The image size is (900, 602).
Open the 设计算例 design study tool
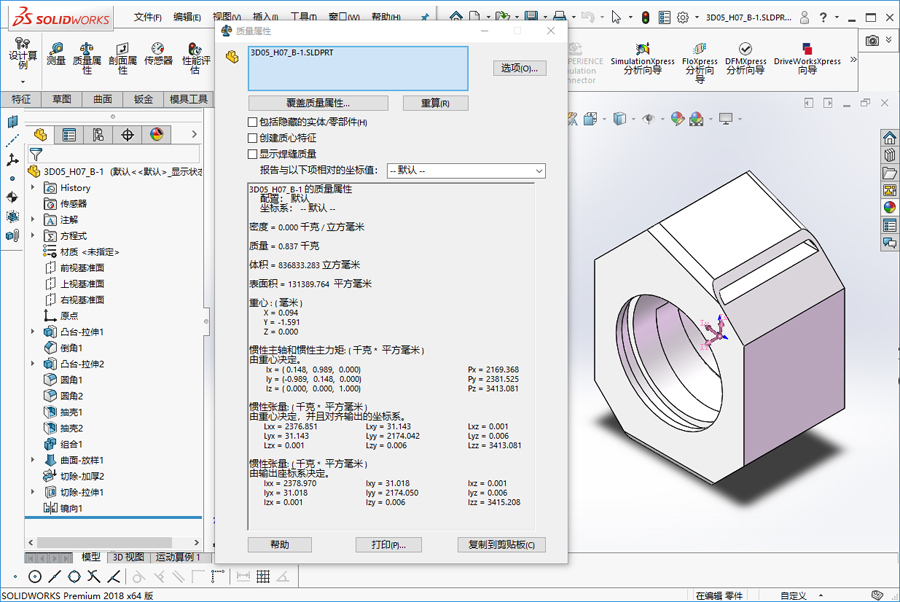tap(23, 55)
